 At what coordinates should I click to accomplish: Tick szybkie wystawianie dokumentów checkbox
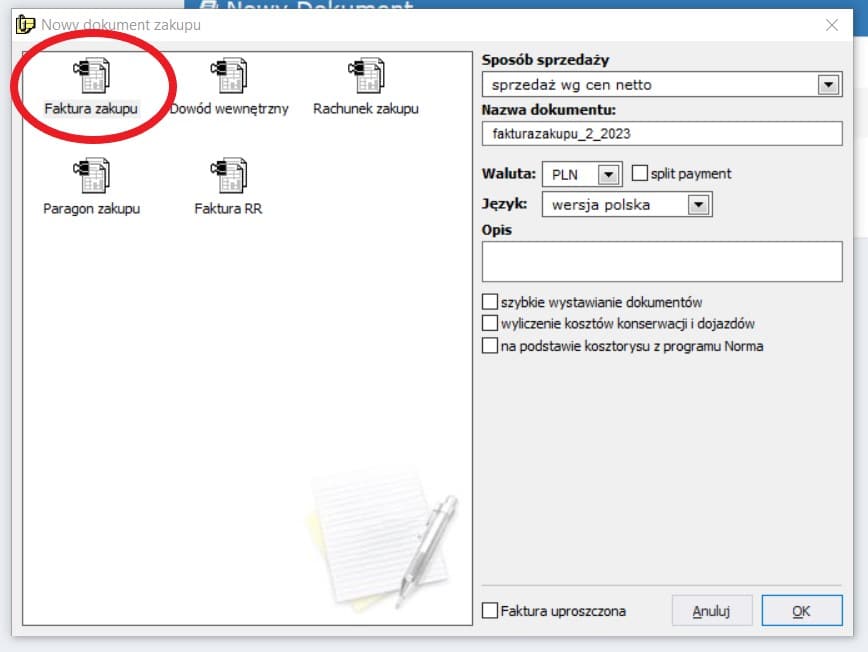490,301
